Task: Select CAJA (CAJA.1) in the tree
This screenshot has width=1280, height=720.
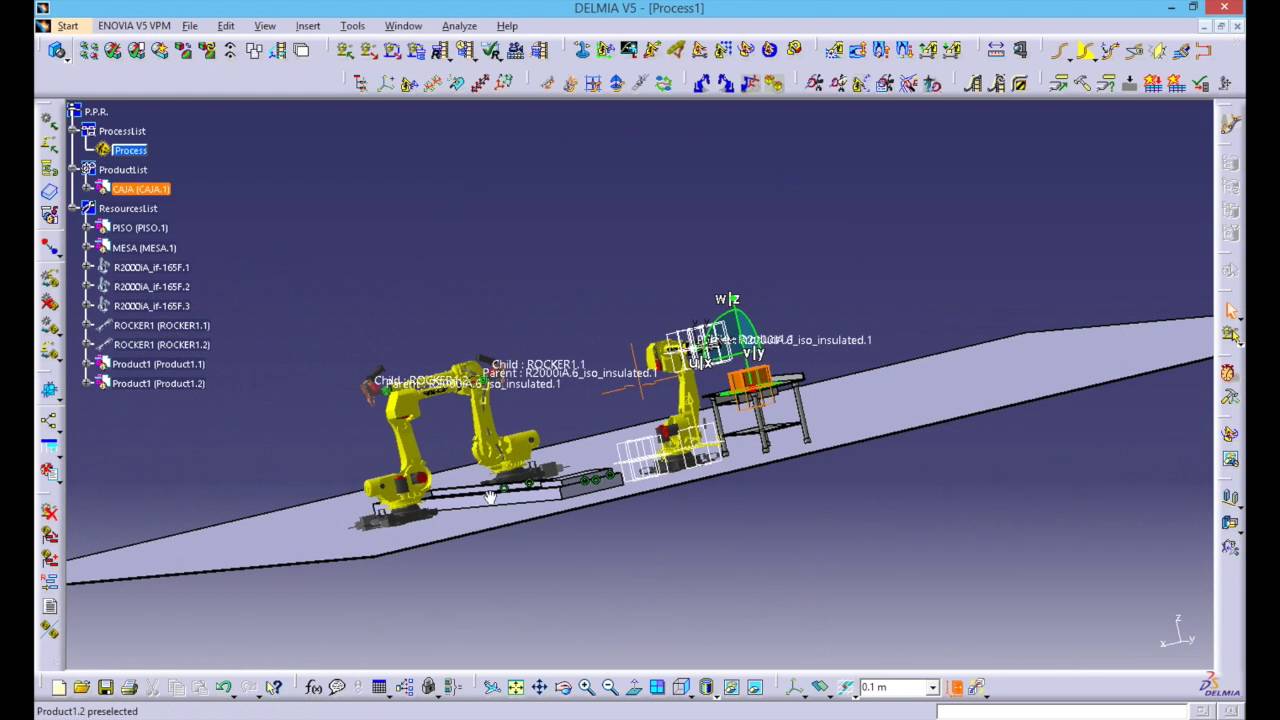Action: coord(141,189)
